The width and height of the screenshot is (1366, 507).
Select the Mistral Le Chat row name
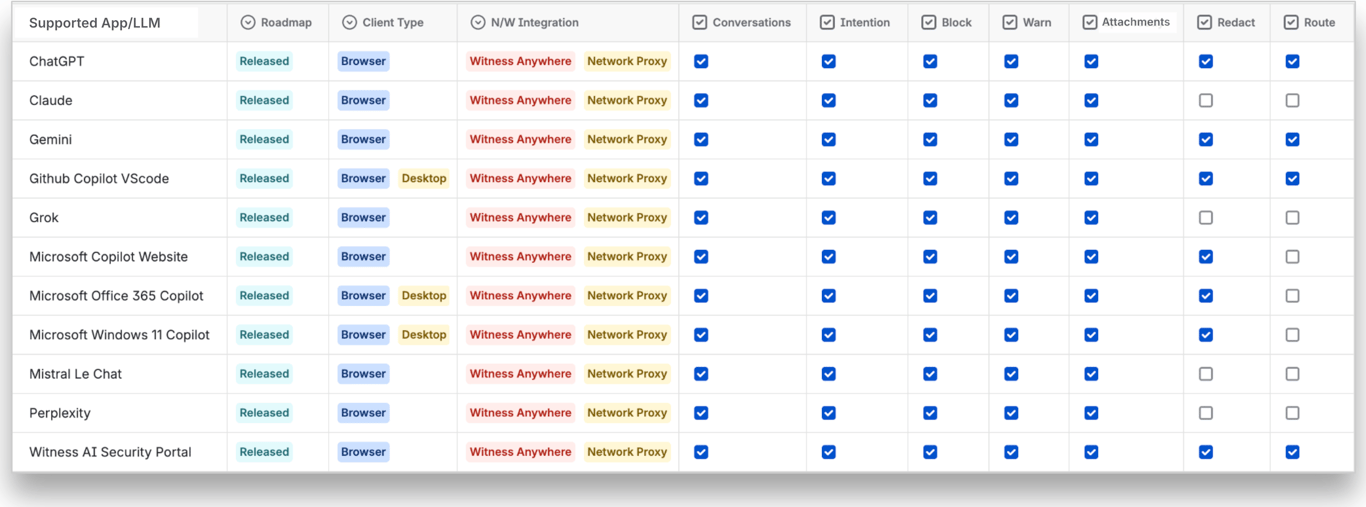(x=76, y=374)
